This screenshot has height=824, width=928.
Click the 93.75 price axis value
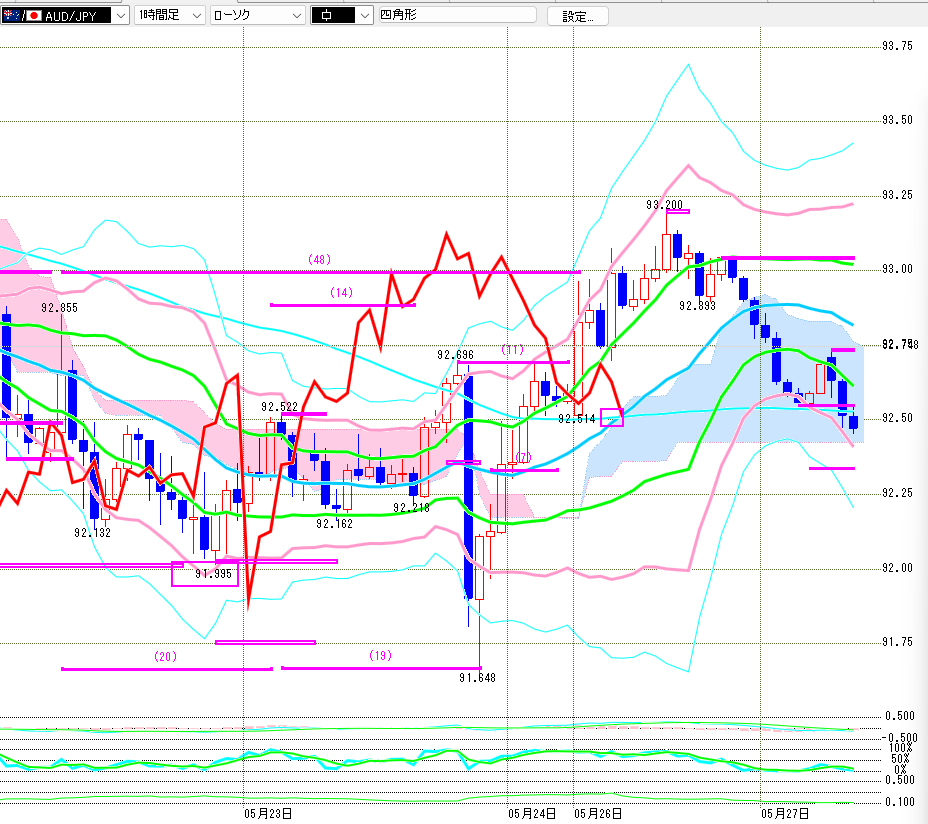pyautogui.click(x=897, y=46)
